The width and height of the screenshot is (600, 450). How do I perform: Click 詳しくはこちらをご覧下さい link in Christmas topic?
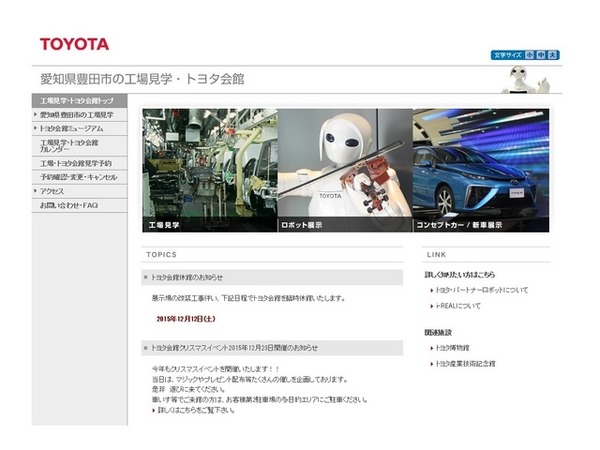[x=196, y=410]
